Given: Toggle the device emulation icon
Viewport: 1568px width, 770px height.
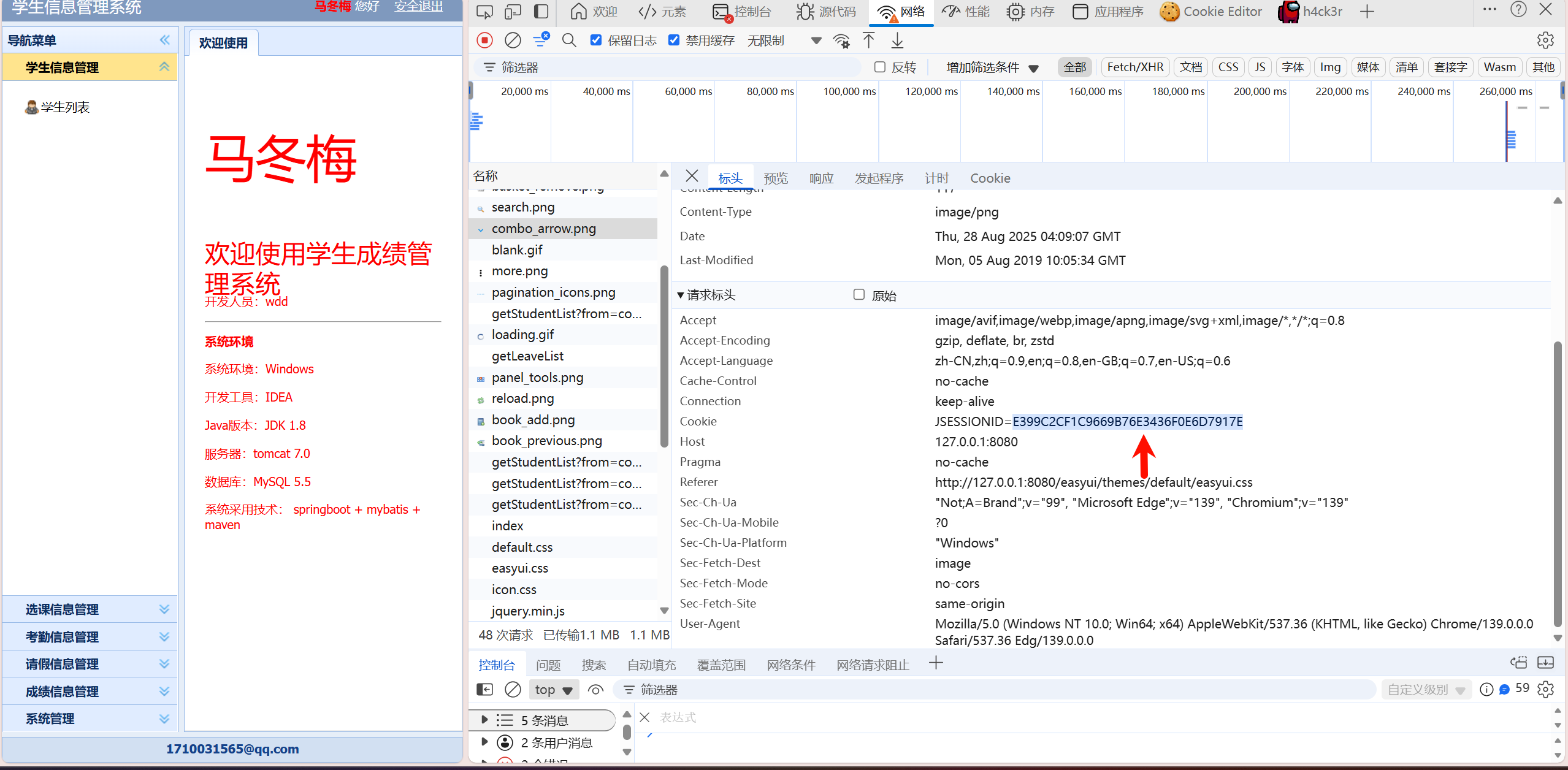Looking at the screenshot, I should (513, 12).
